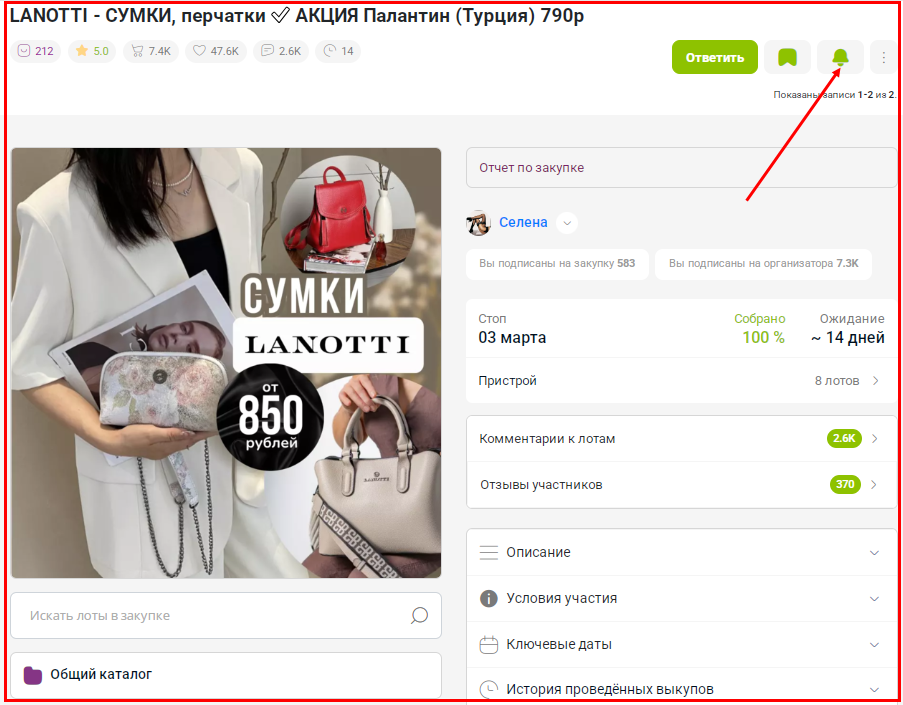This screenshot has width=903, height=705.
Task: Open organizer profile link Селена
Action: click(523, 222)
